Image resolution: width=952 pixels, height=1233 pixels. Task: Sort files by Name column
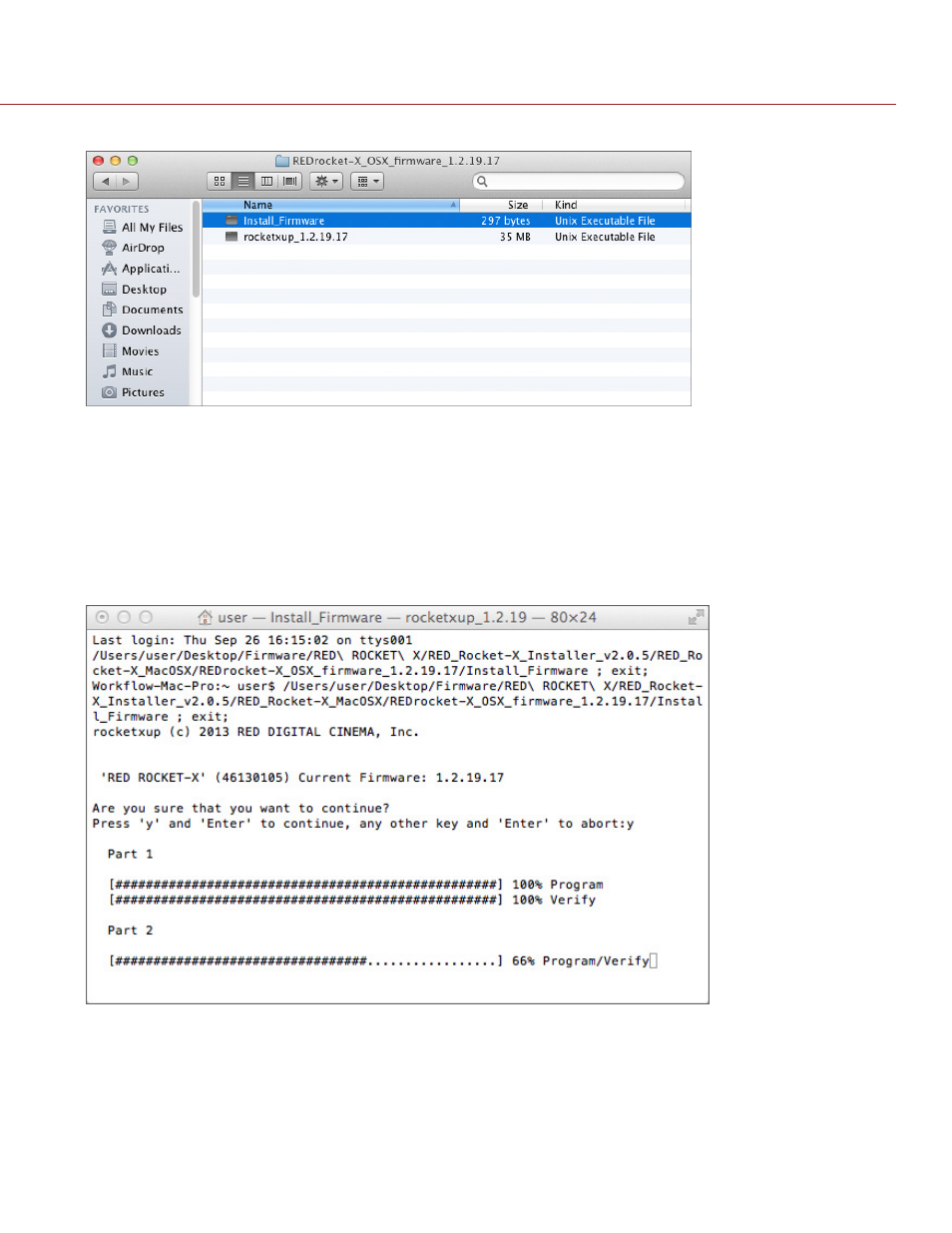pos(330,205)
